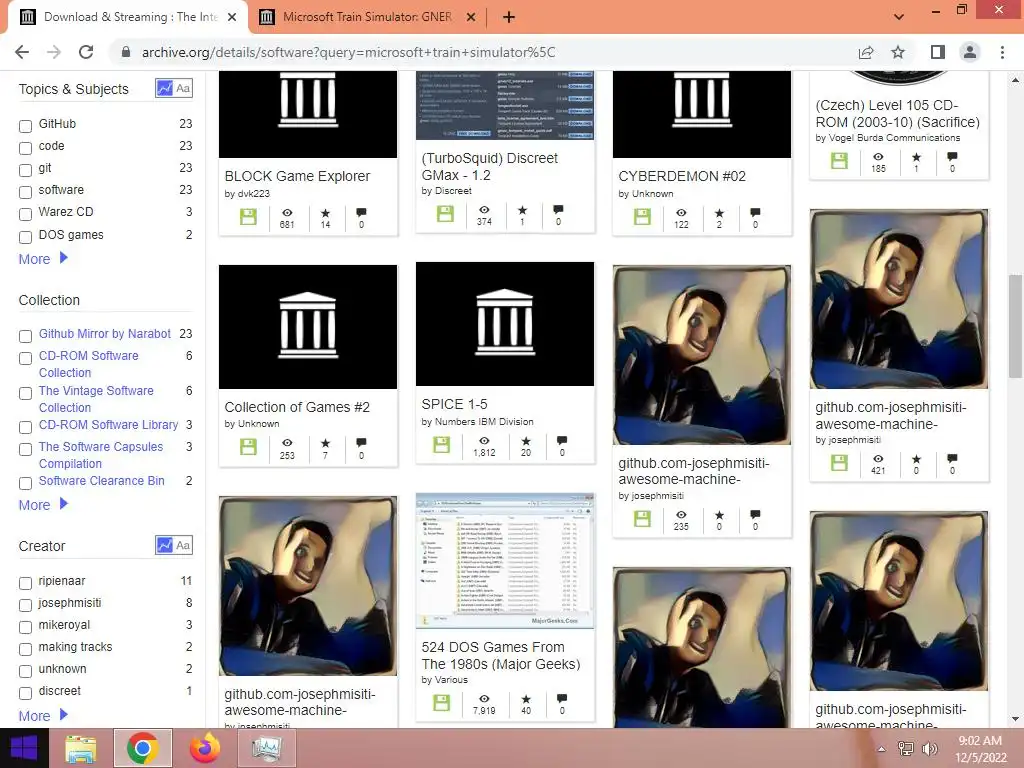Image resolution: width=1024 pixels, height=768 pixels.
Task: Check Github Mirror by Narabot collection
Action: (x=25, y=336)
